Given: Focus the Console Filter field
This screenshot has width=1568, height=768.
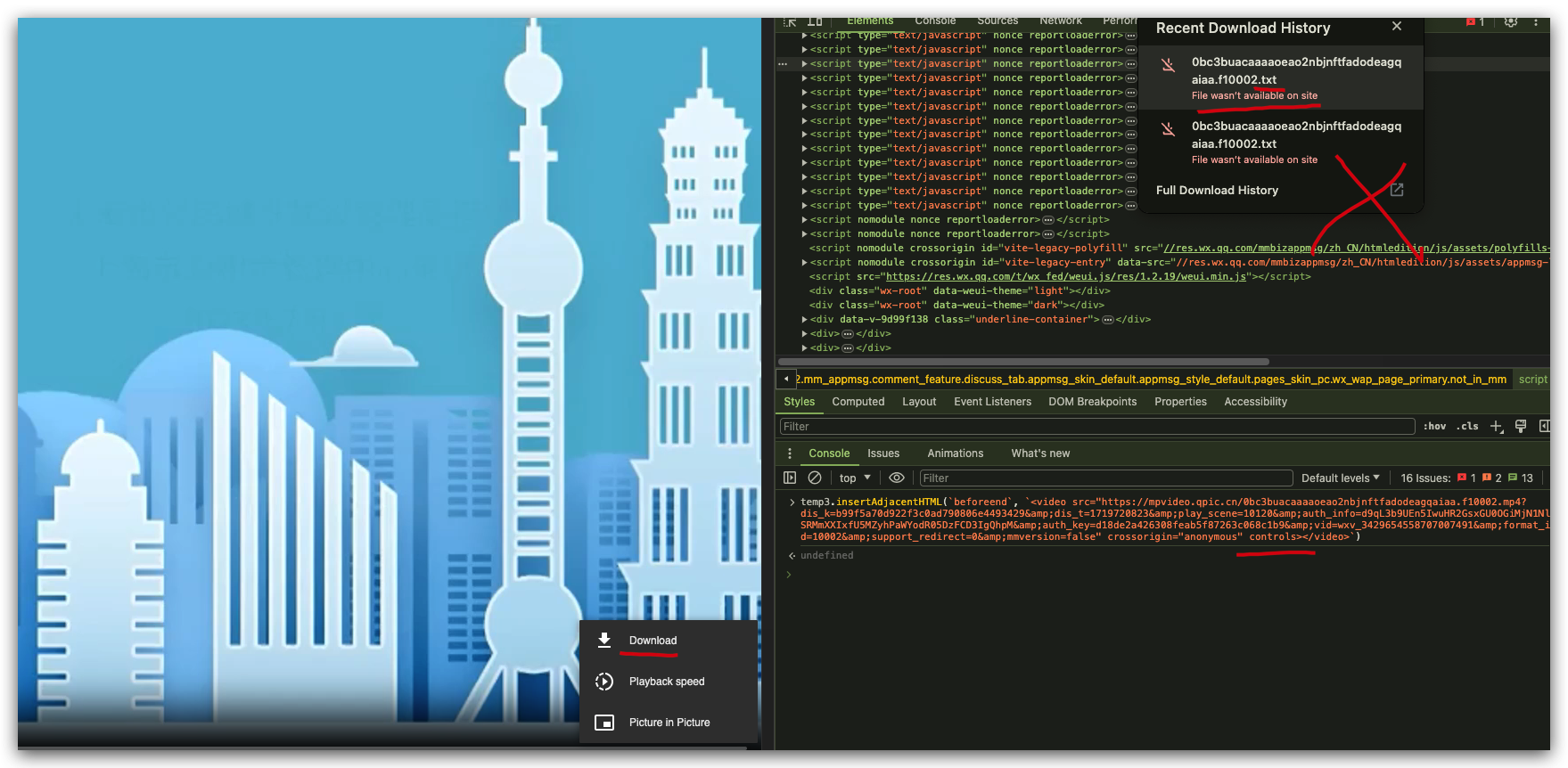Looking at the screenshot, I should click(x=1105, y=478).
